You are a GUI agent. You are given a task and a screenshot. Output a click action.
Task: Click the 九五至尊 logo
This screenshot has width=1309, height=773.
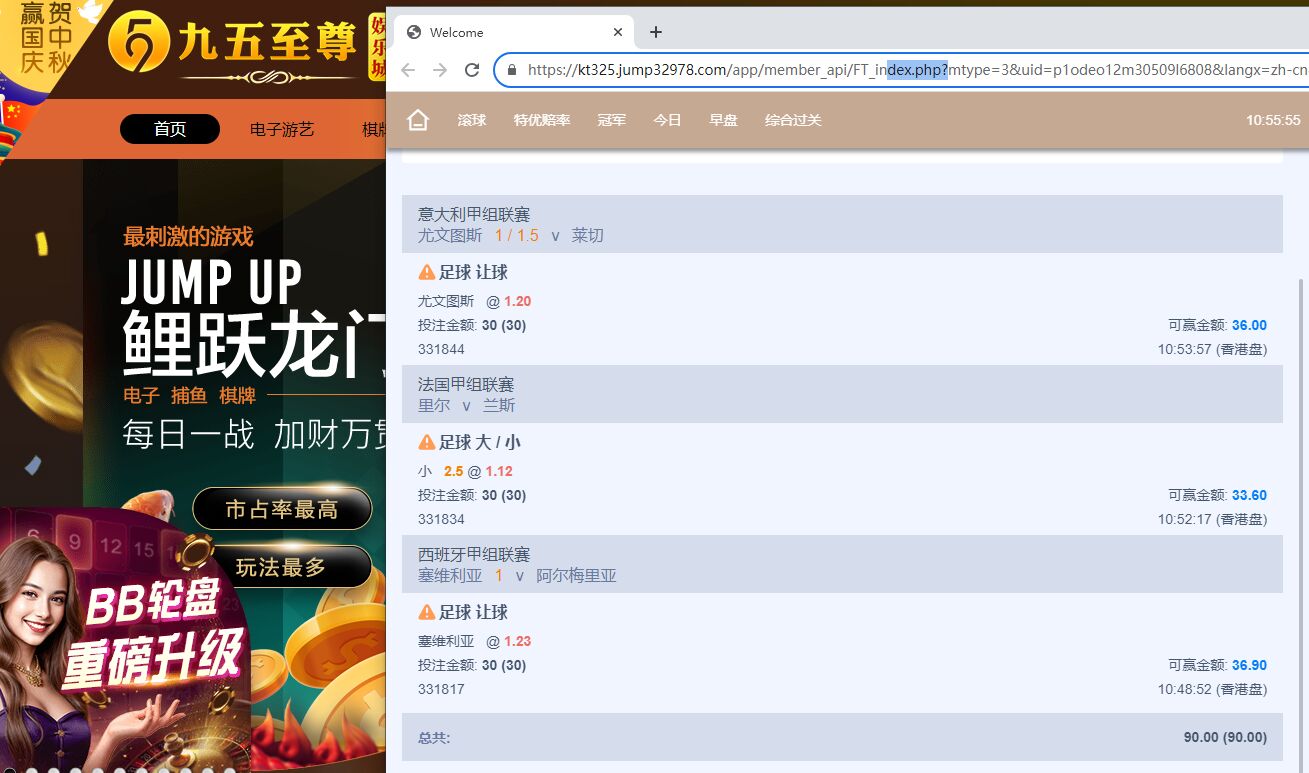pos(232,45)
